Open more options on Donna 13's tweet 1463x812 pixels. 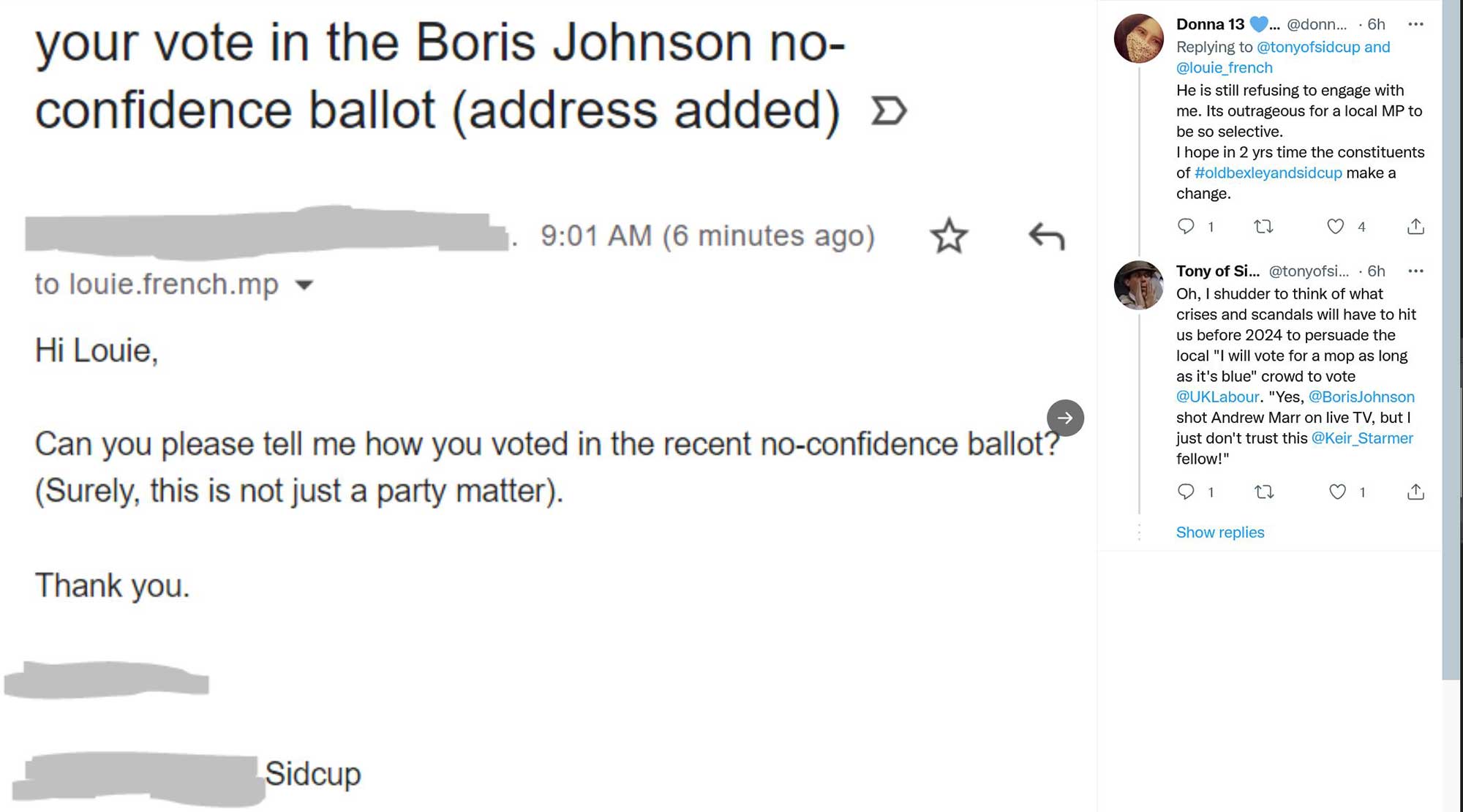[x=1415, y=24]
